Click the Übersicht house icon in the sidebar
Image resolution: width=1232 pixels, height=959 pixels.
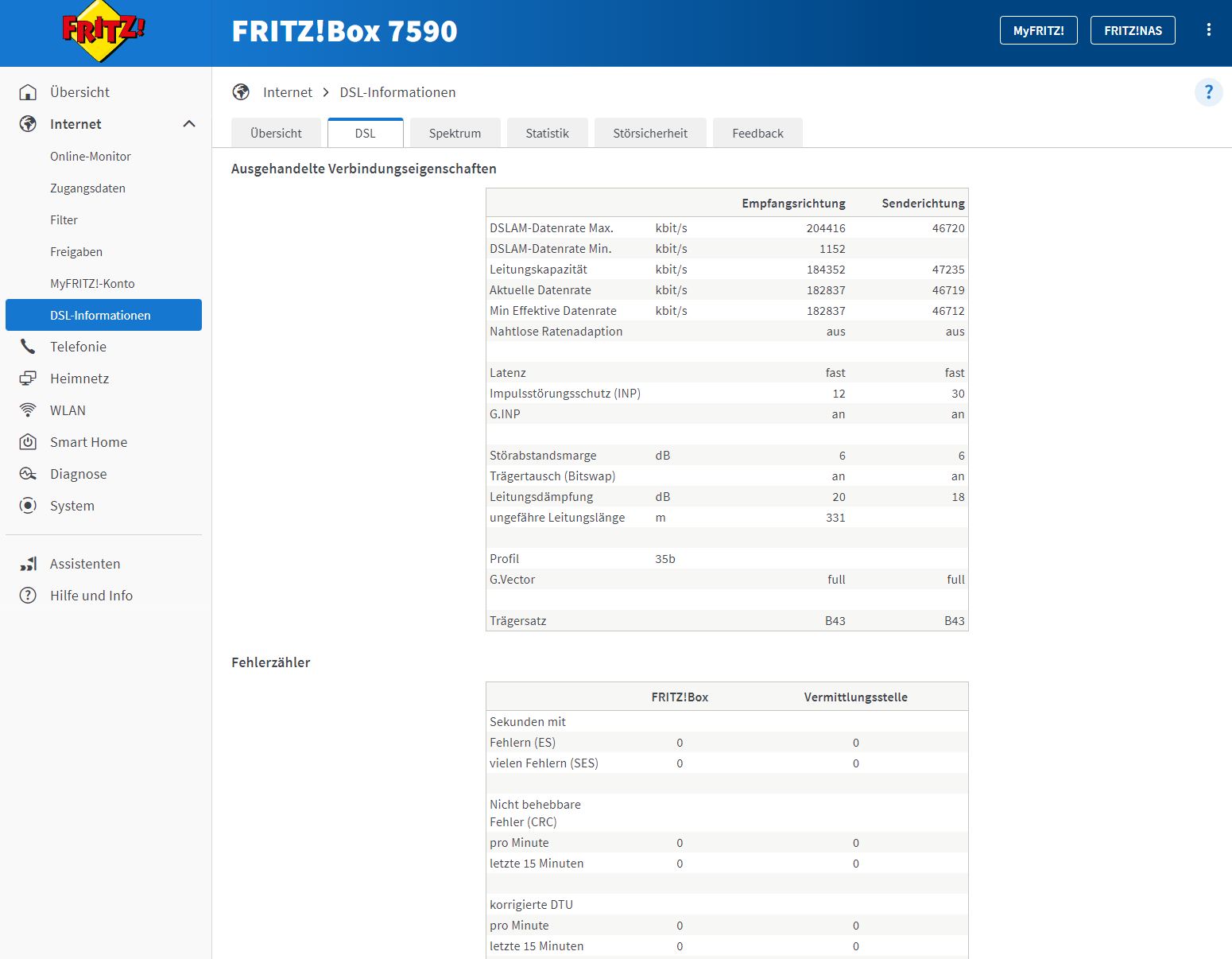click(x=28, y=92)
